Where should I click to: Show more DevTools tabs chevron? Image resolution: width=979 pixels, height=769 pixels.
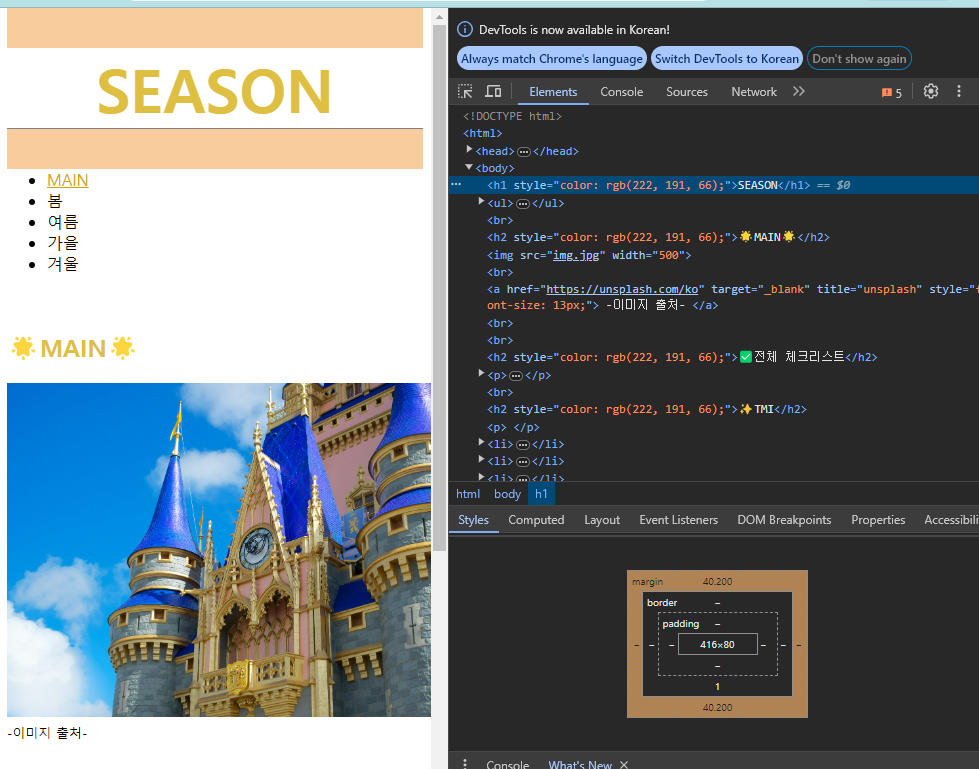click(799, 92)
